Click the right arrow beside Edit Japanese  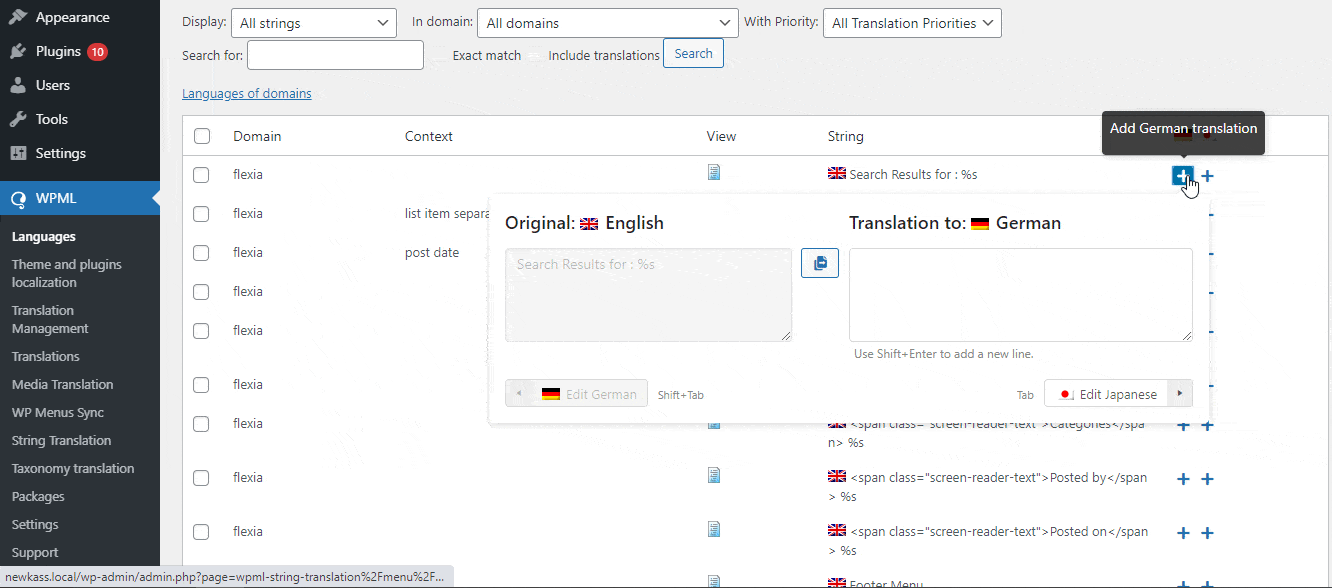(x=1180, y=394)
